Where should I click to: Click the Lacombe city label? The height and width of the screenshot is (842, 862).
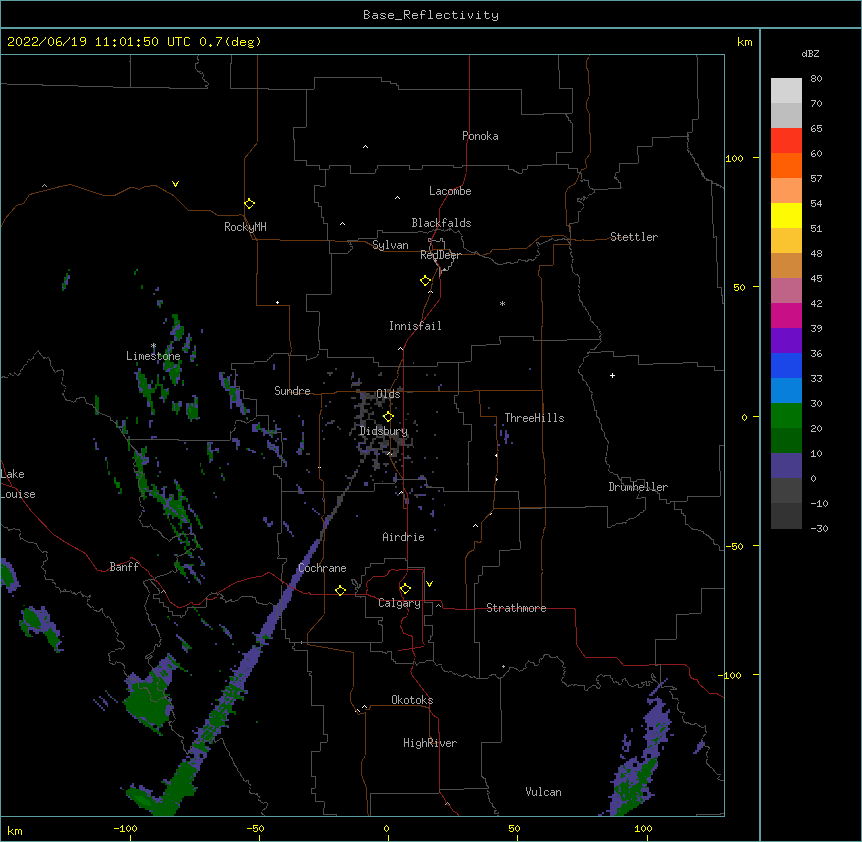click(x=450, y=191)
